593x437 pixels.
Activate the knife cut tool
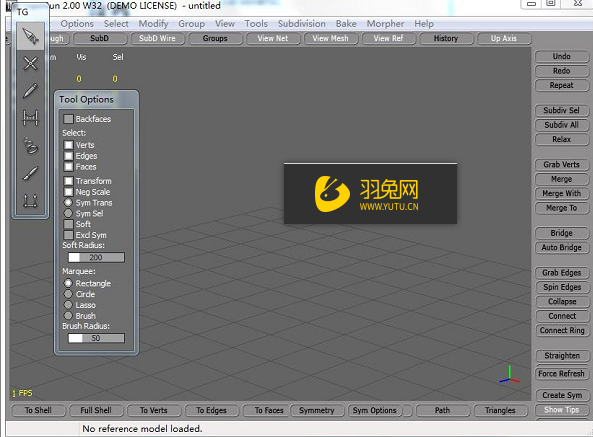(x=30, y=173)
